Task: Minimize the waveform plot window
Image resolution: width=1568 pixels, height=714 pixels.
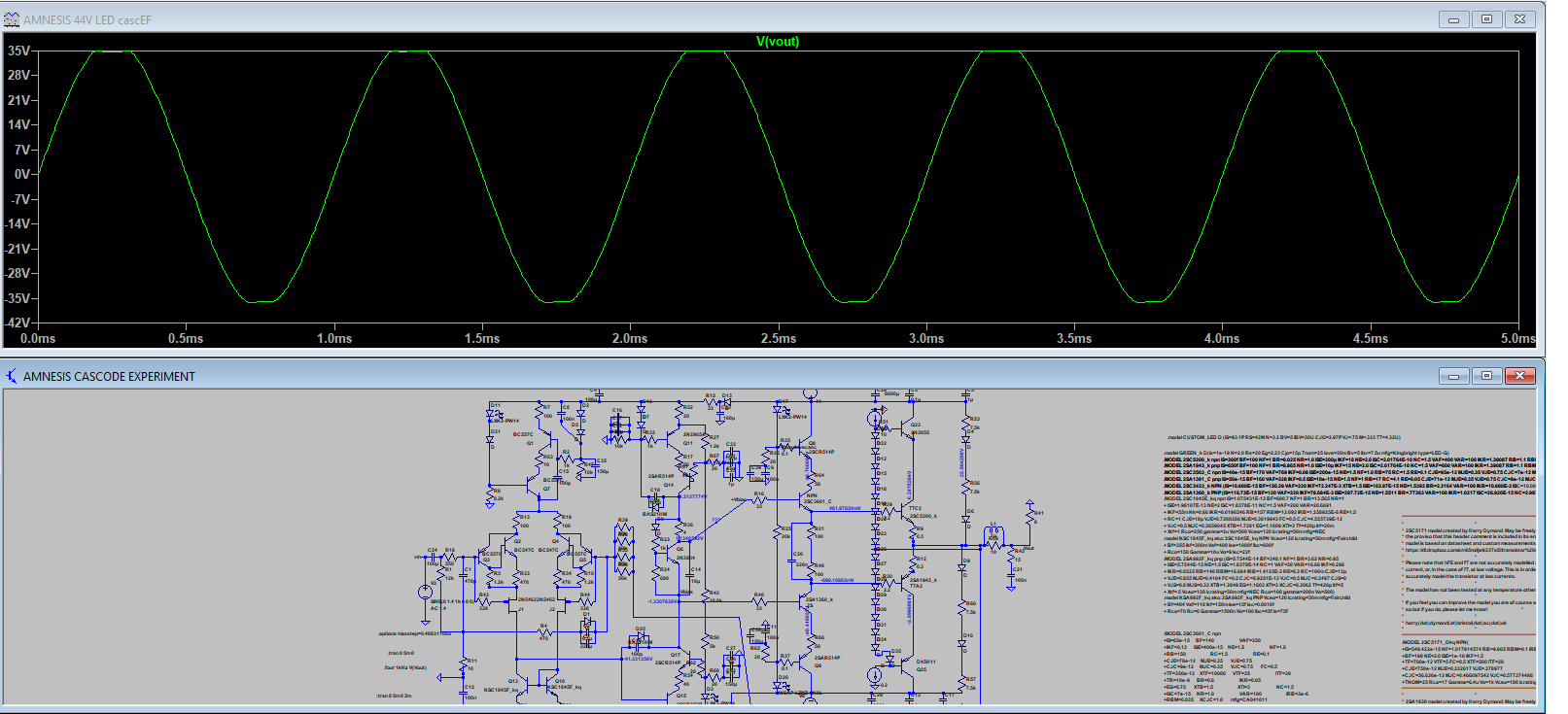Action: click(1453, 19)
